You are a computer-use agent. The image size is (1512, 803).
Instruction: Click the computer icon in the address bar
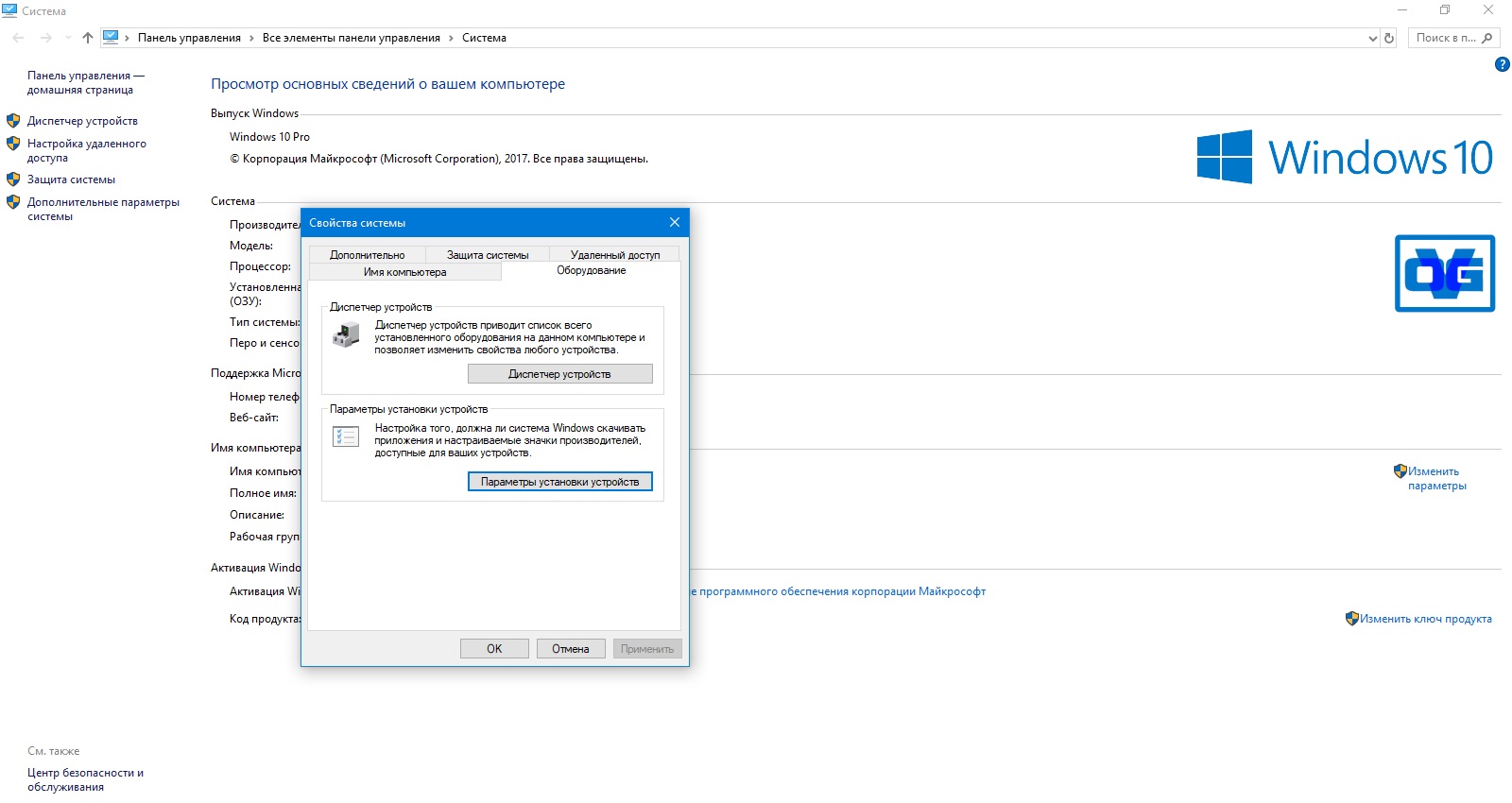tap(111, 38)
